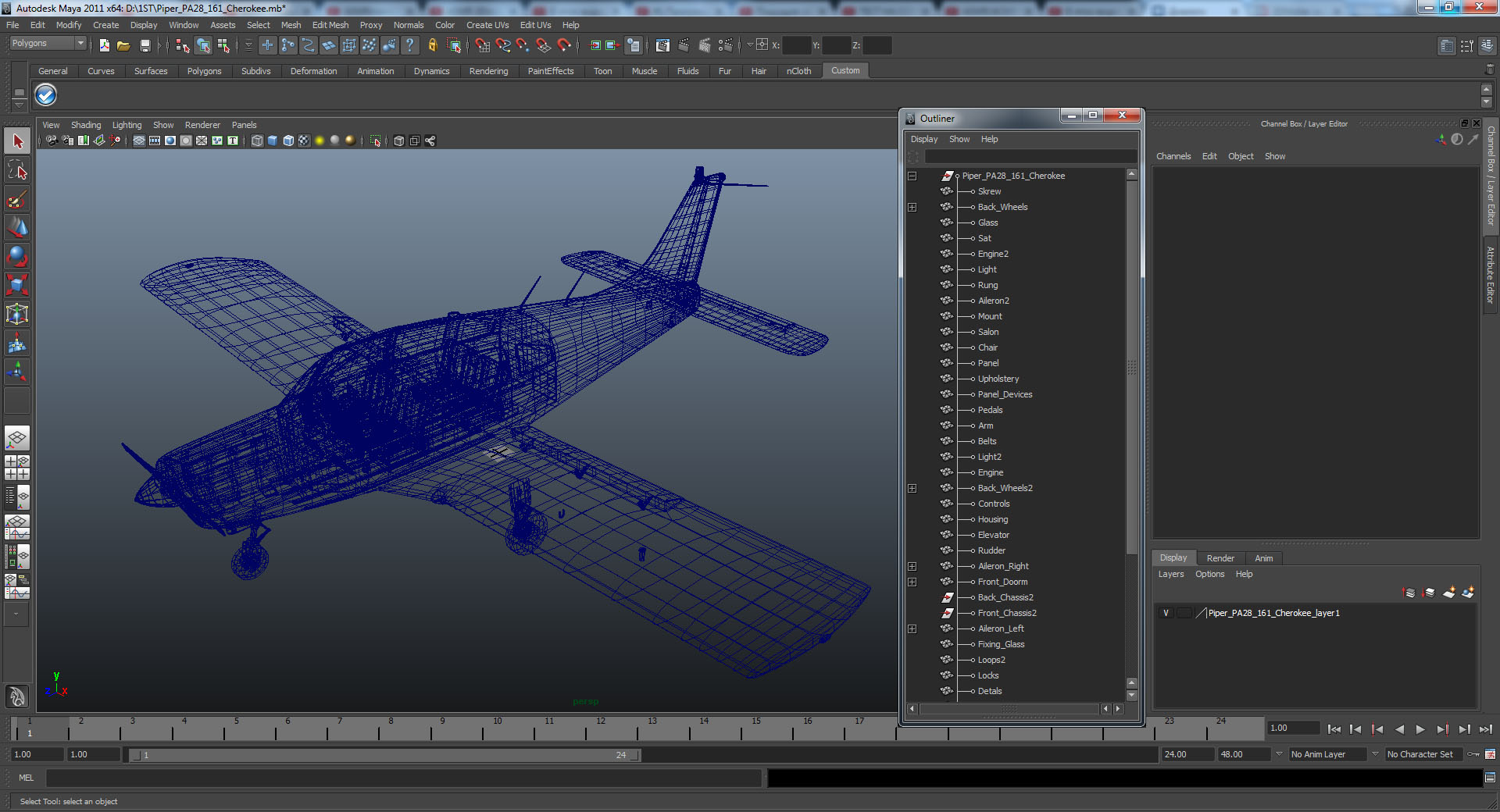Select Fixing_Glass in the Outliner
Viewport: 1500px width, 812px height.
pyautogui.click(x=1001, y=644)
